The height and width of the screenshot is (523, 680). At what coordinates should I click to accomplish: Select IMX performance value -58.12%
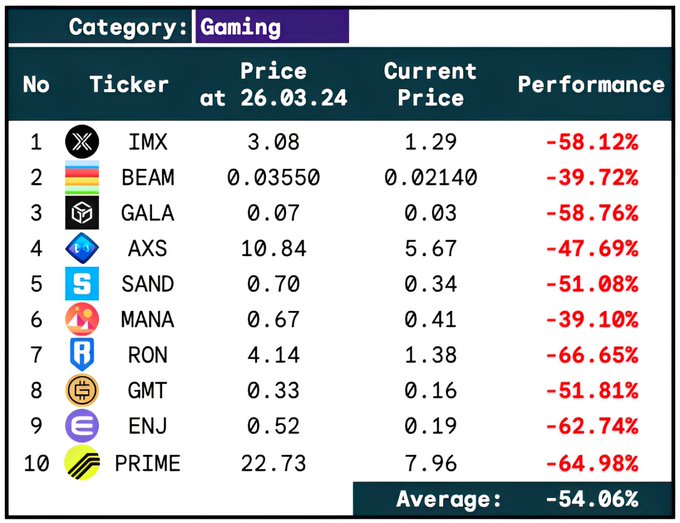point(592,143)
